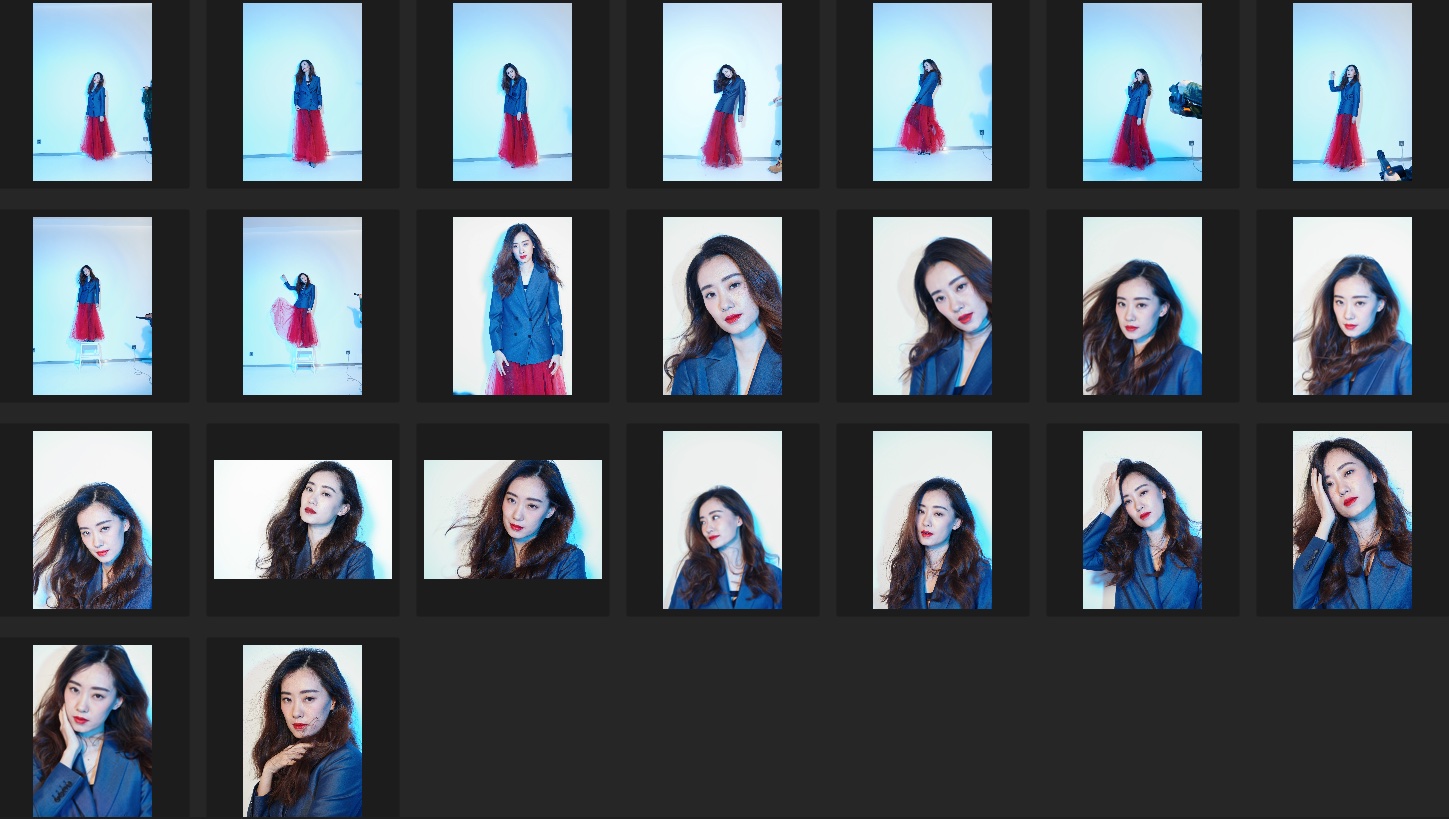The width and height of the screenshot is (1449, 819).
Task: Open the full-body photo with swirling red skirt
Action: point(932,92)
